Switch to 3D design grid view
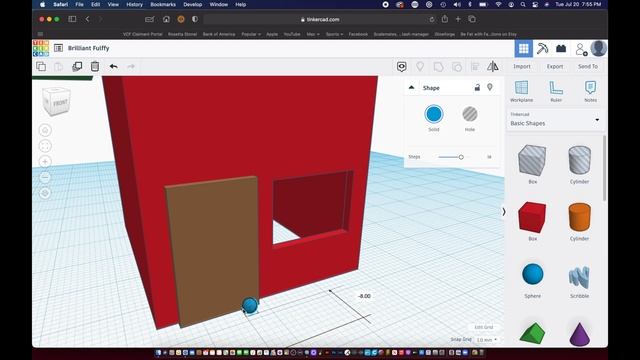The height and width of the screenshot is (360, 640). [x=524, y=49]
